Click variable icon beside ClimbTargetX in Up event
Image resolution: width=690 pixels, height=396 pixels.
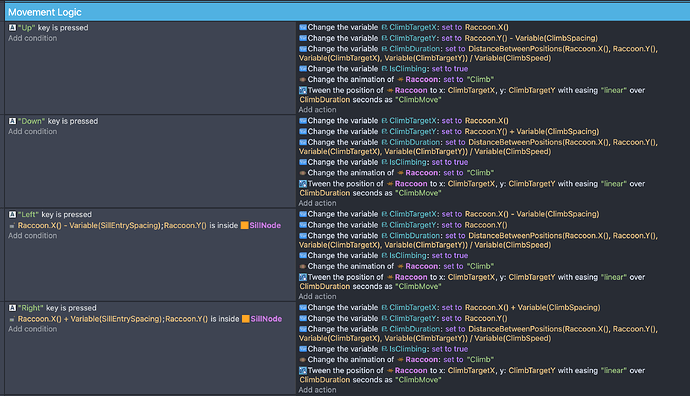click(x=384, y=27)
